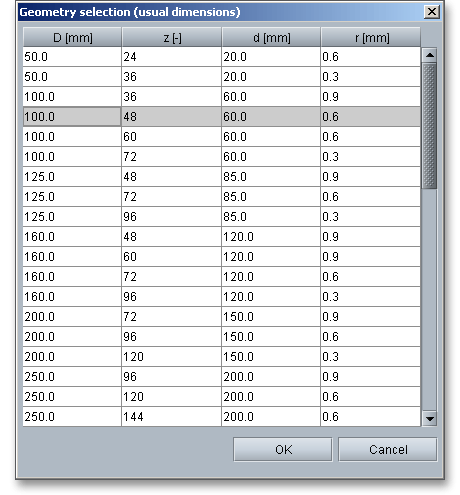Click the highlighted 100.0 cell with z 48
This screenshot has height=495, width=460.
pos(72,117)
